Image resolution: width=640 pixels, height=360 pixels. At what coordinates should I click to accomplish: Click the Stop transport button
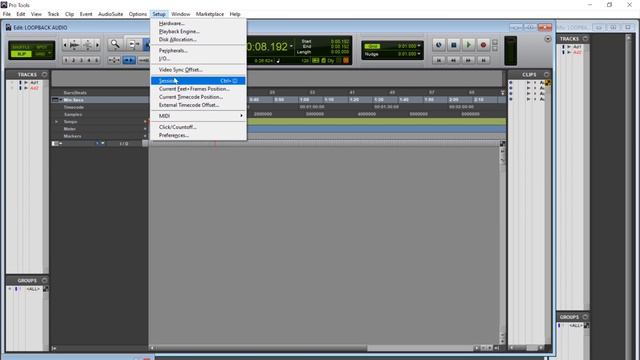click(x=453, y=45)
